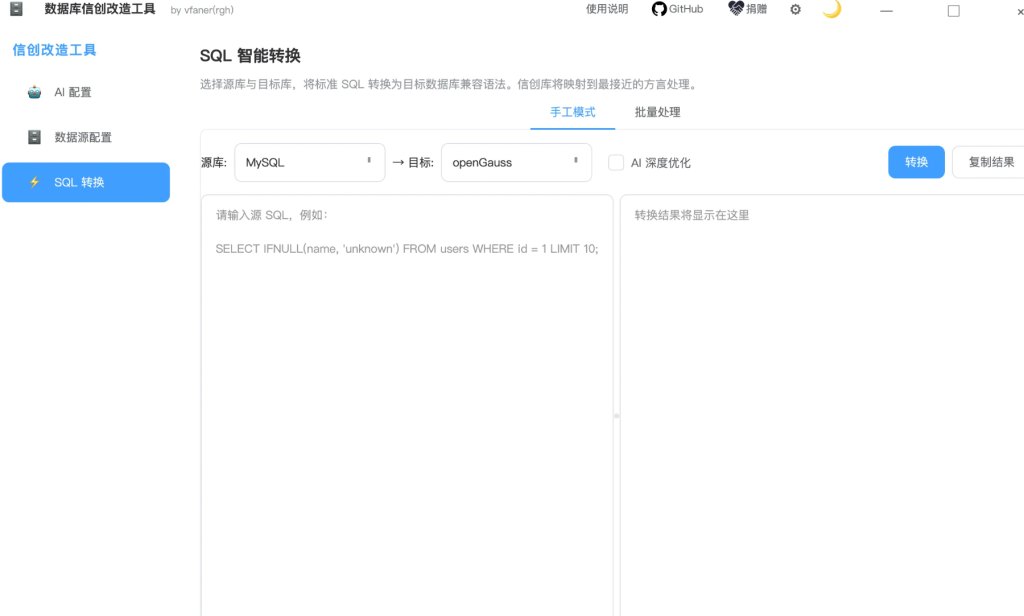Click the SQL 智能转换 heading
Image resolution: width=1024 pixels, height=616 pixels.
click(250, 56)
